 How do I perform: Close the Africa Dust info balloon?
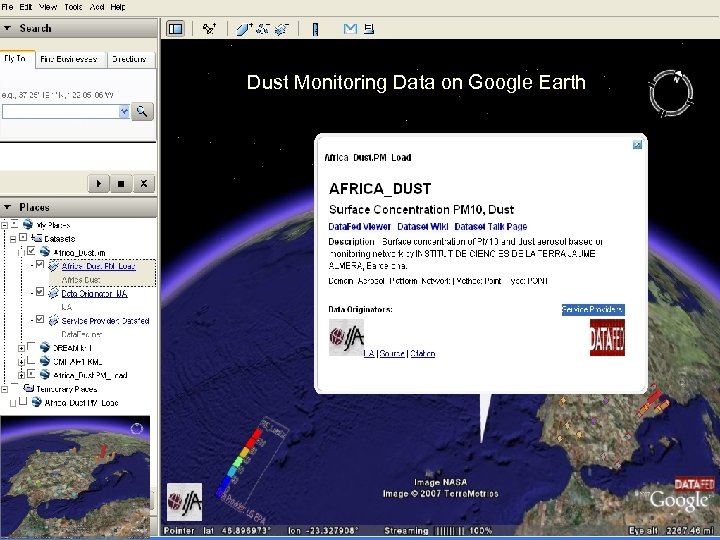(637, 145)
